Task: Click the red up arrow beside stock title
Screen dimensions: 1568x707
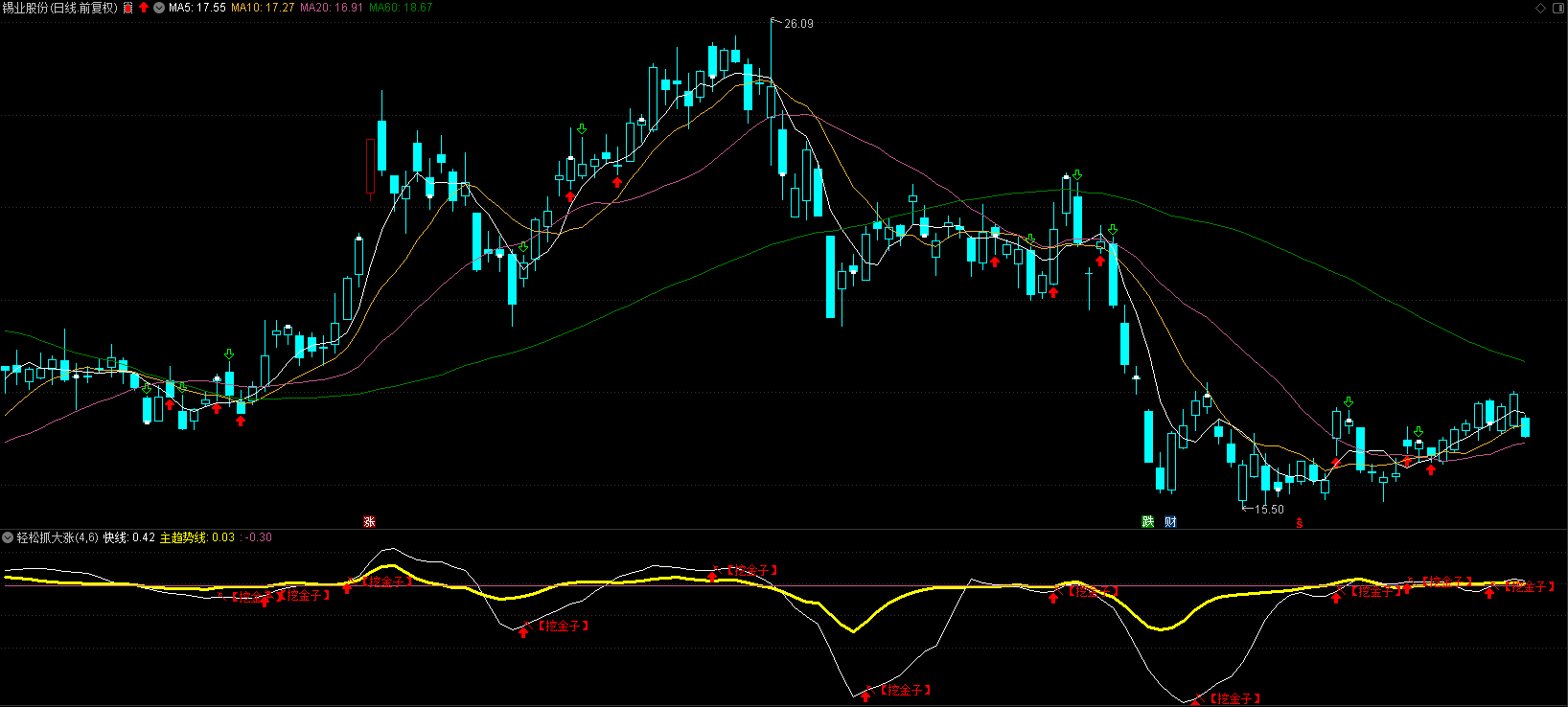Action: pos(144,8)
